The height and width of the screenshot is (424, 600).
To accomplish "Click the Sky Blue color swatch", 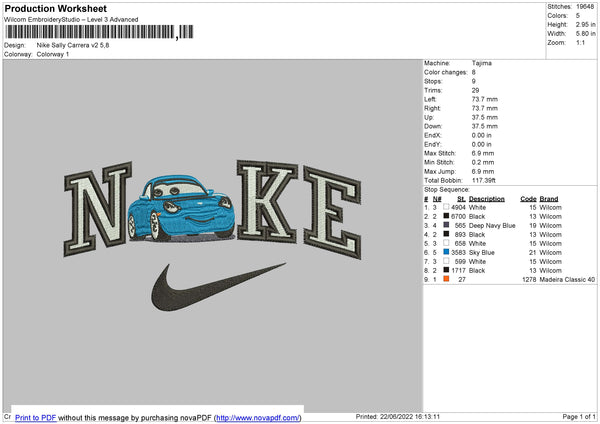I will [x=446, y=252].
